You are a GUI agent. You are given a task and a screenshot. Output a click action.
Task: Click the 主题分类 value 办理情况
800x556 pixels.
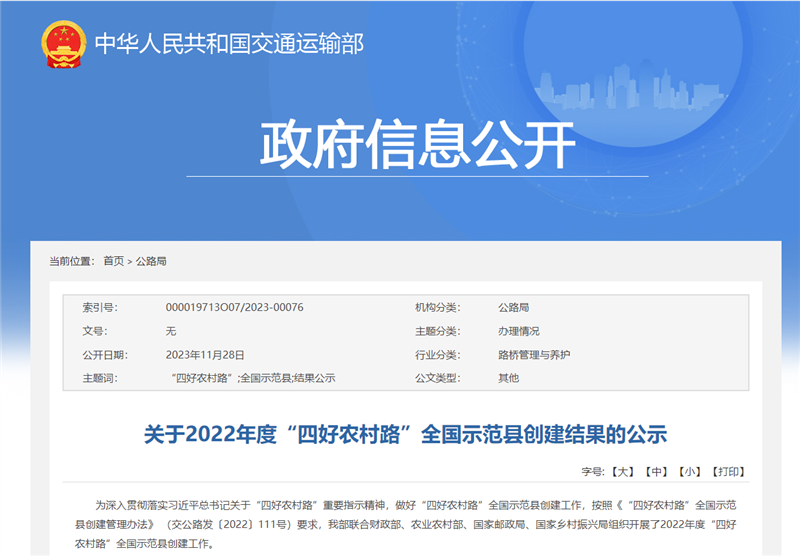518,331
